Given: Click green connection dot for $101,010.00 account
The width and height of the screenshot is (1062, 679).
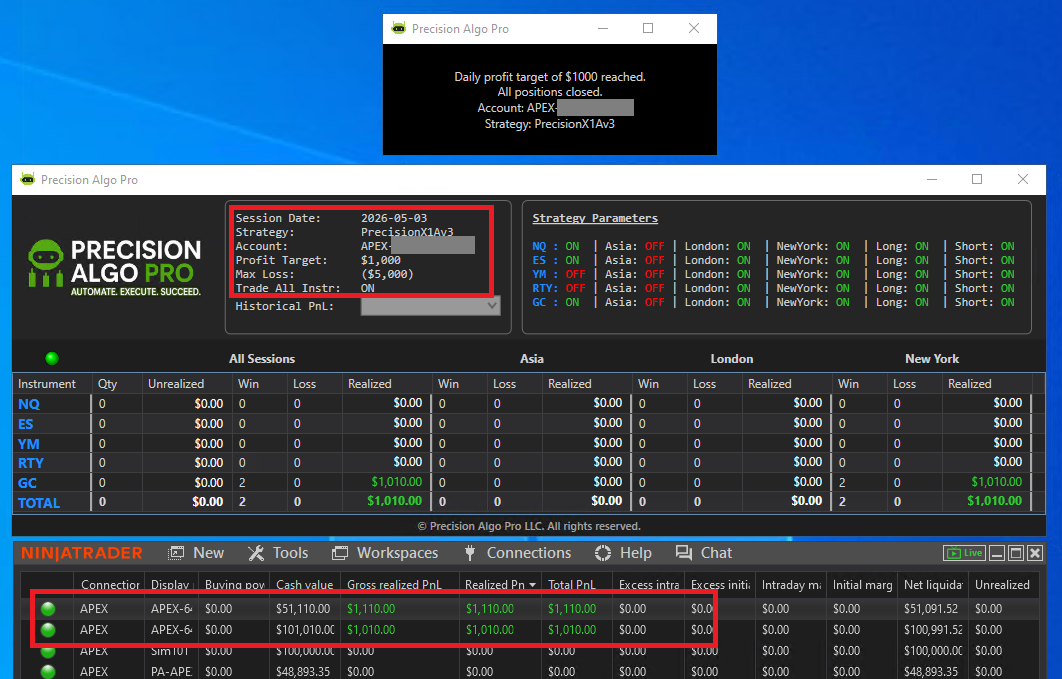Looking at the screenshot, I should (x=48, y=630).
